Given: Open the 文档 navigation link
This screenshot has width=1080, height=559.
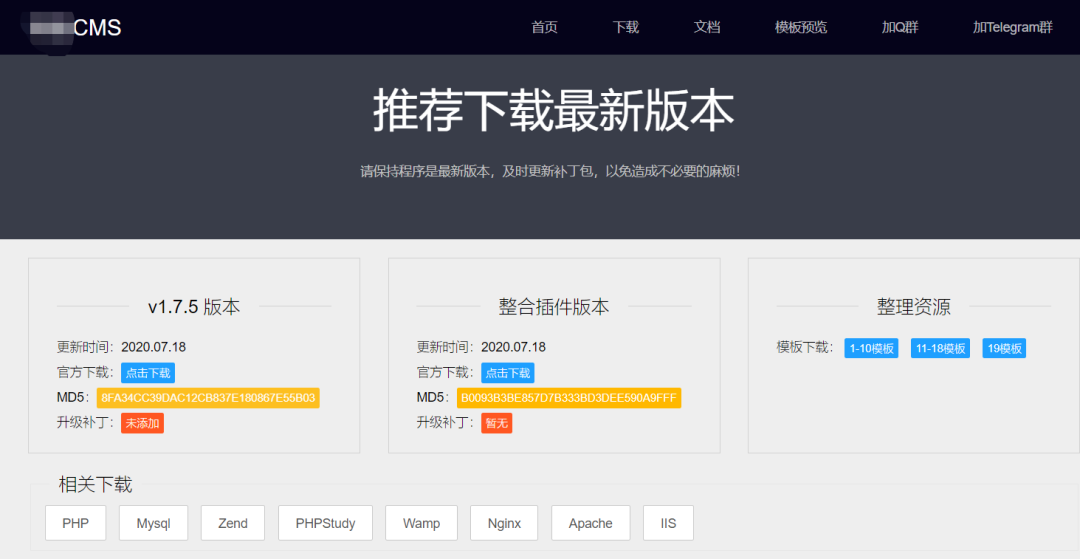Looking at the screenshot, I should pos(707,27).
